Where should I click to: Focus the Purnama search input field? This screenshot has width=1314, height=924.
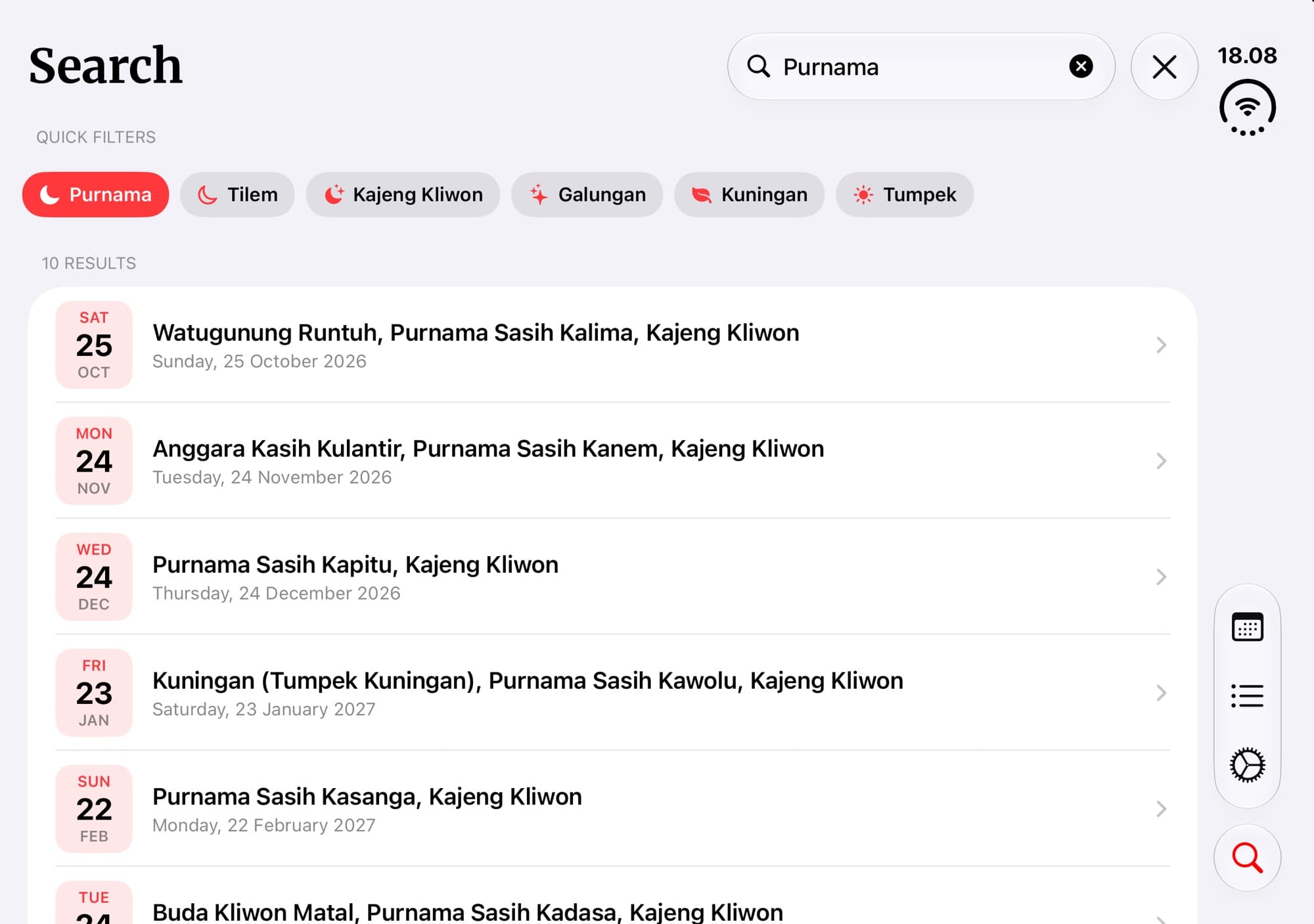click(x=920, y=66)
